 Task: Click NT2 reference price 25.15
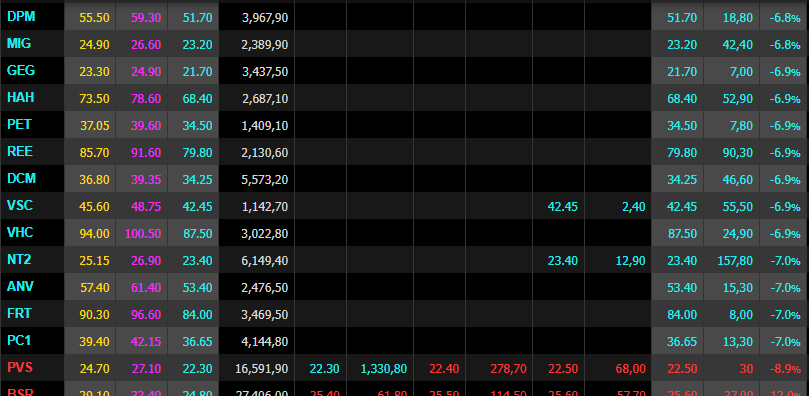[x=94, y=261]
